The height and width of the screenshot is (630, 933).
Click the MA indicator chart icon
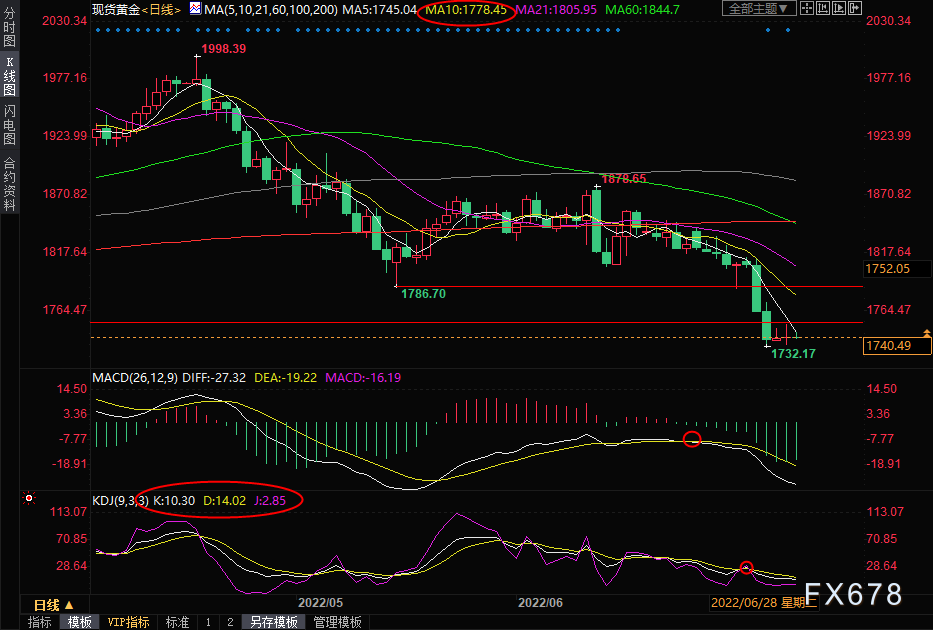[195, 10]
